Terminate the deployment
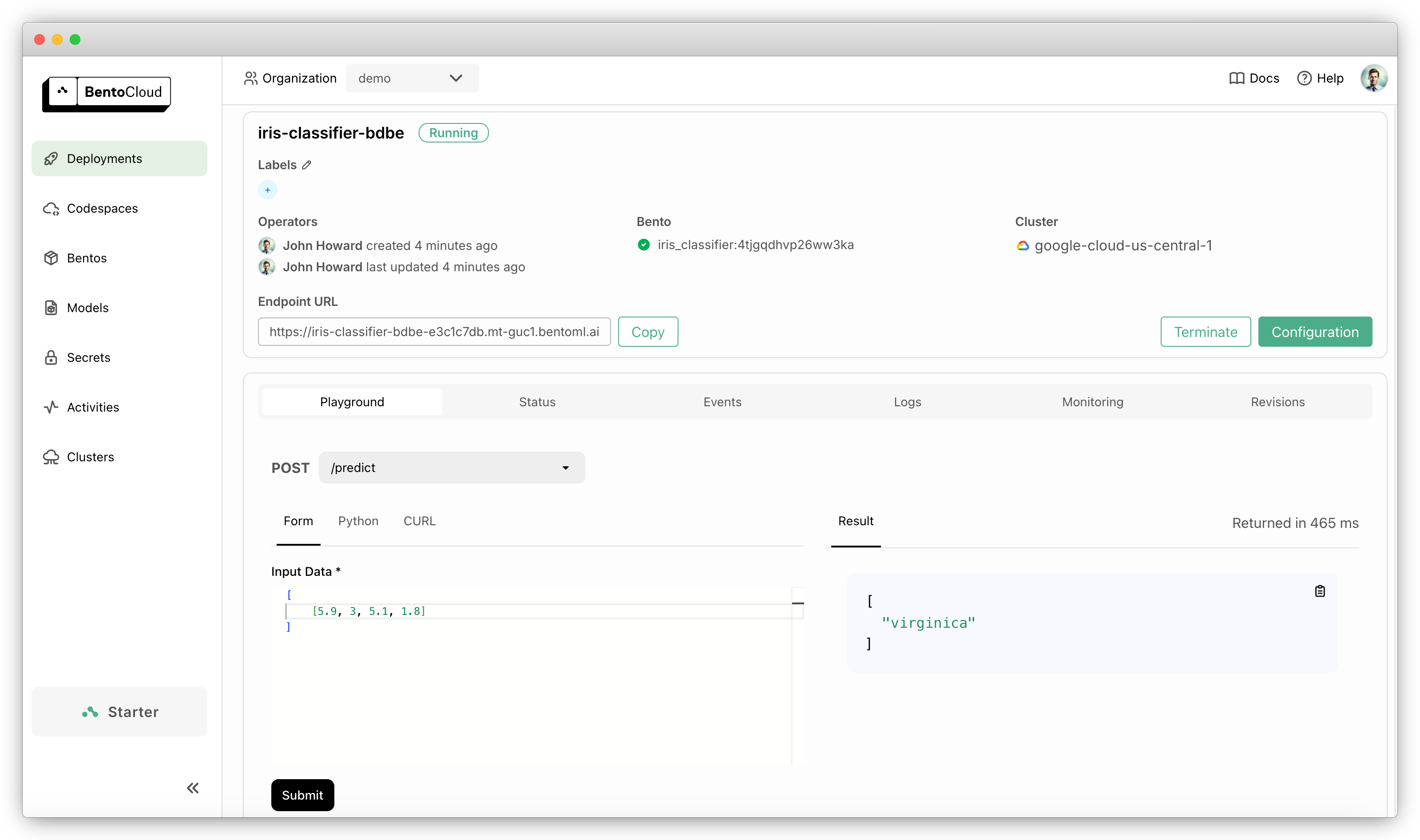Screen dimensions: 1420x840 [x=1206, y=332]
